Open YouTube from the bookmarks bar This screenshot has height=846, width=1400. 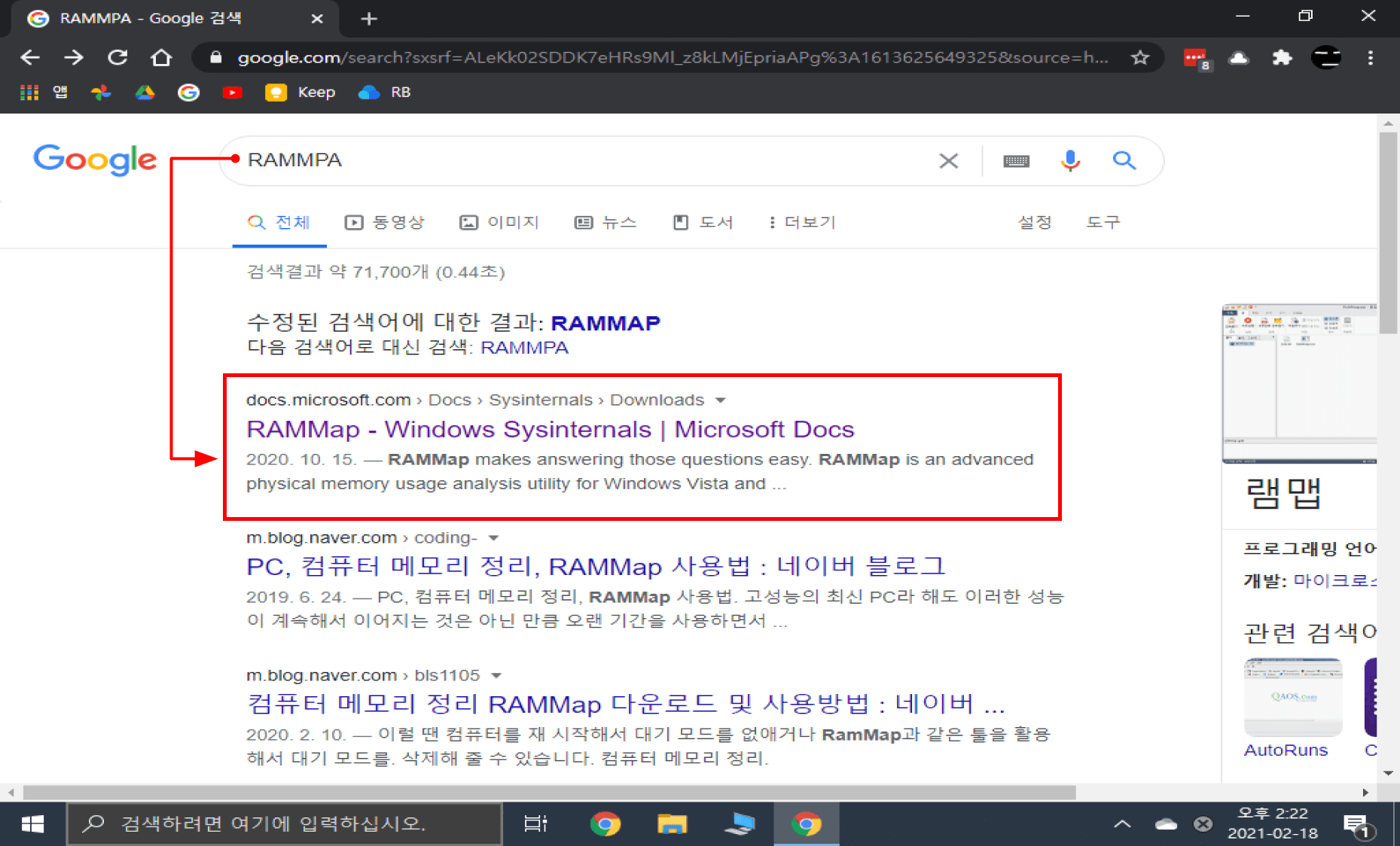tap(232, 92)
